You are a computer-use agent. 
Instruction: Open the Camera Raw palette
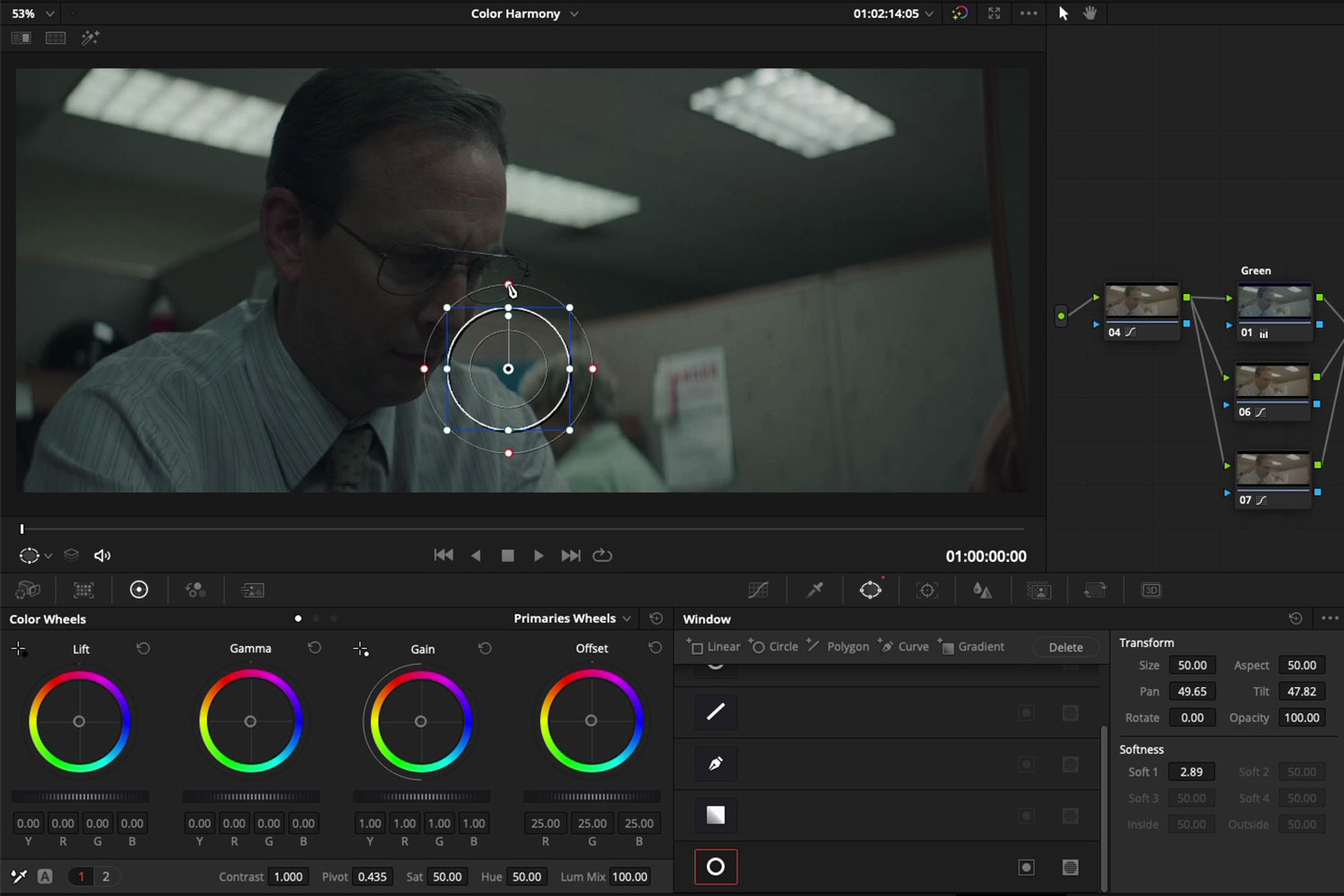point(28,590)
